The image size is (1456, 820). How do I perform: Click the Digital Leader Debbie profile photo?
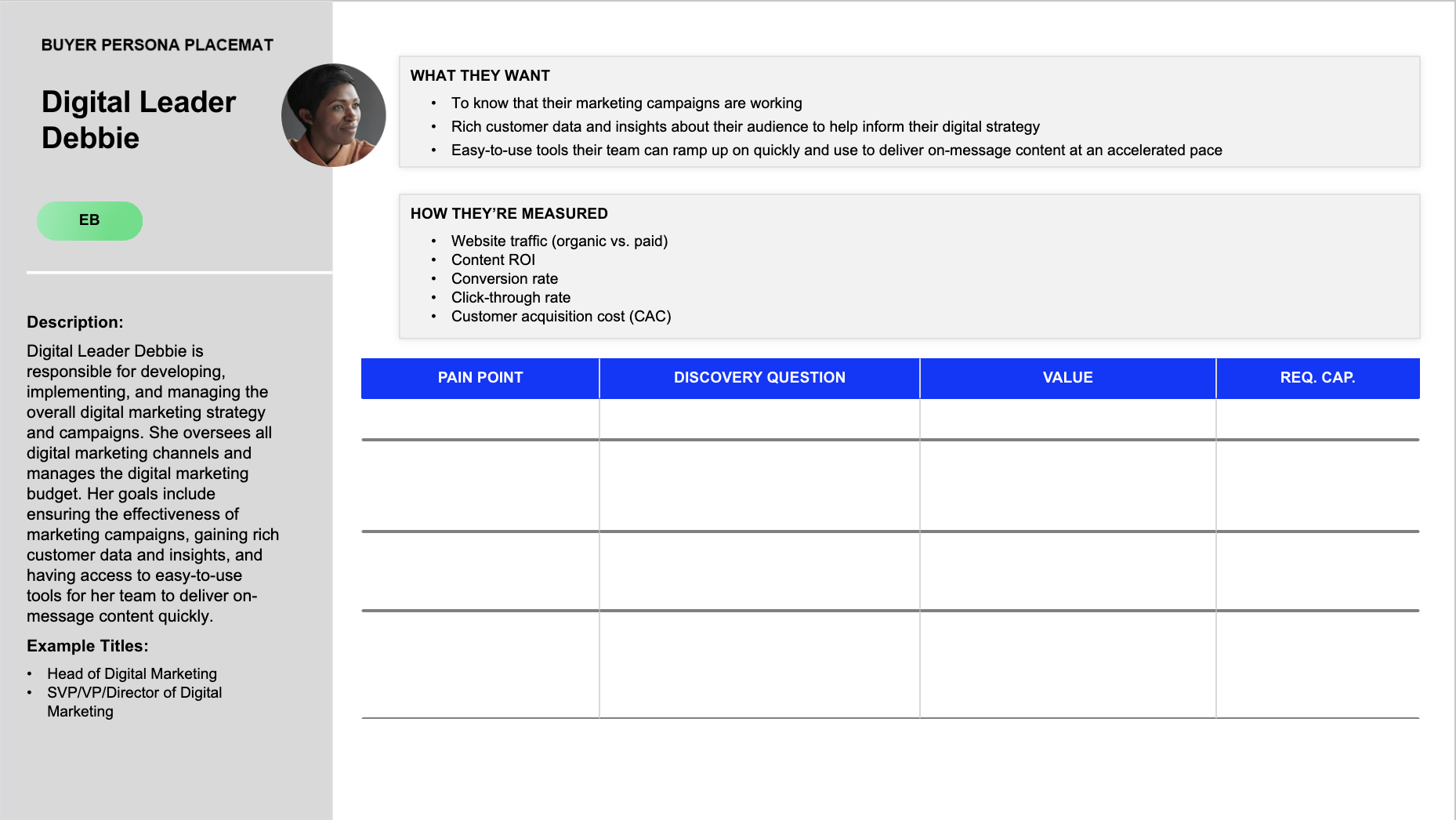[x=333, y=114]
